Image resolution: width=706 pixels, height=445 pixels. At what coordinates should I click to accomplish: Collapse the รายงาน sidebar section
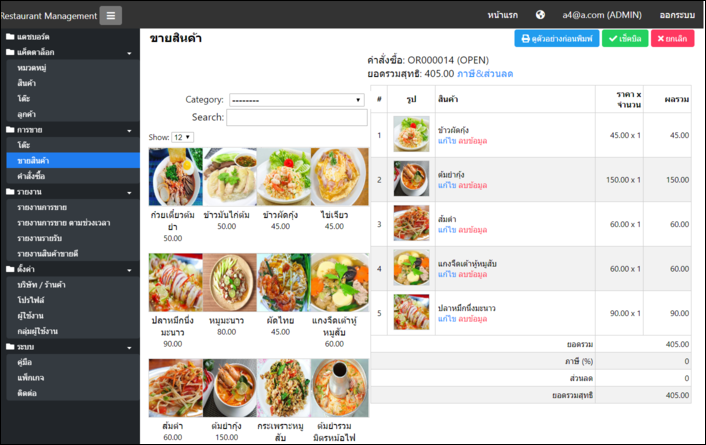point(129,191)
